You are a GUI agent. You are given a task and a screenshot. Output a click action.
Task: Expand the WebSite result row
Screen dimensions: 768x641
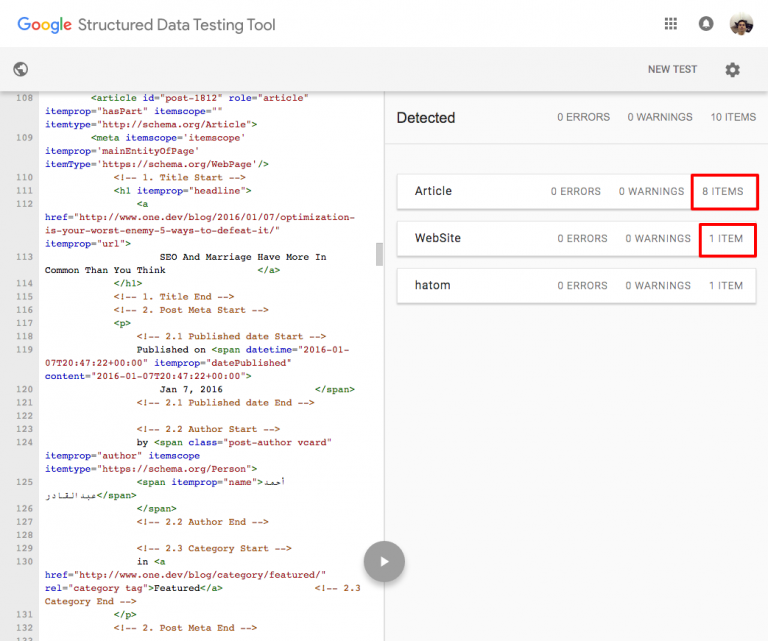click(x=576, y=238)
